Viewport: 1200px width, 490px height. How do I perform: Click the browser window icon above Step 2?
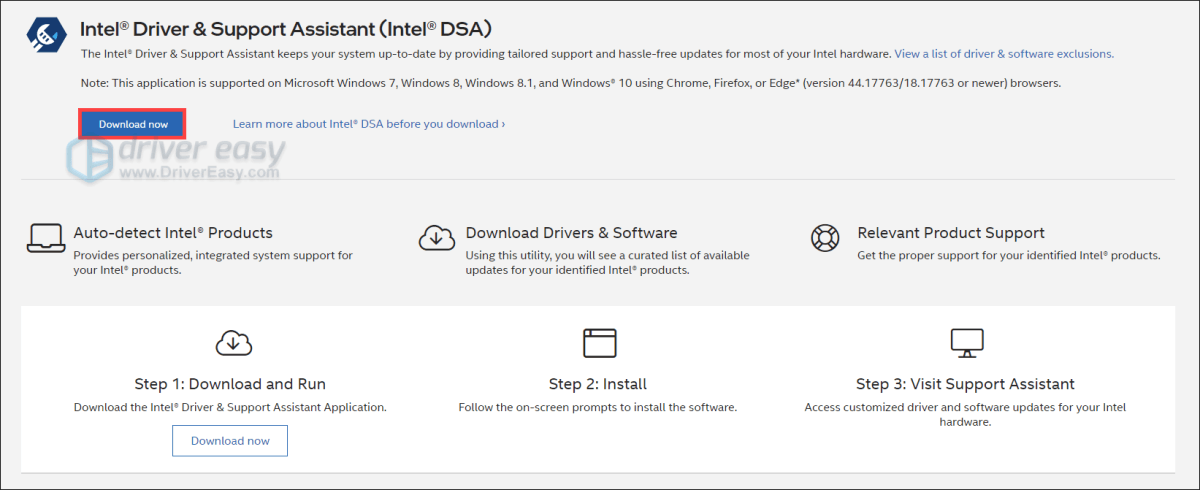coord(599,343)
